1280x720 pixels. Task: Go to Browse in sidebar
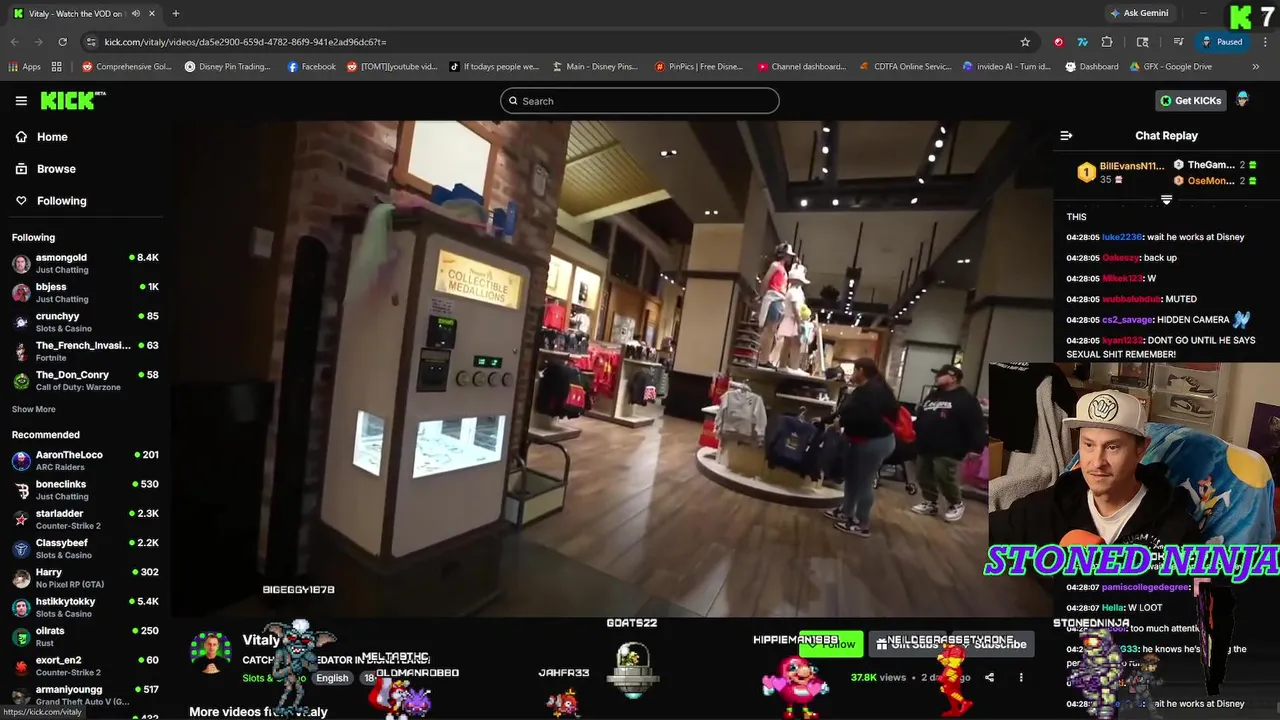click(x=46, y=169)
